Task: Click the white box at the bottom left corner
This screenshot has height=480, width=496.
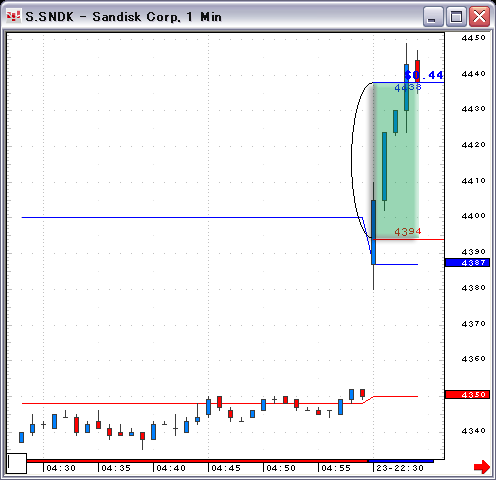Action: coord(17,463)
